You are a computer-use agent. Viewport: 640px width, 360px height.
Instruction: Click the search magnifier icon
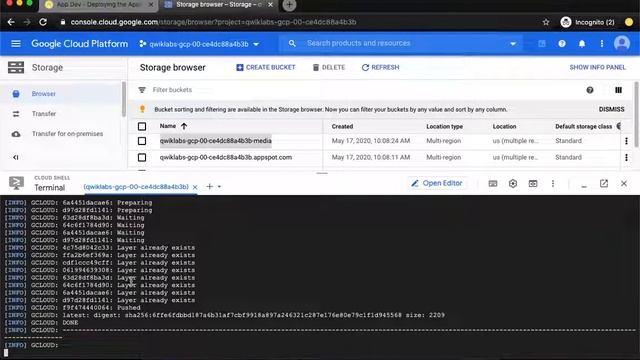[x=292, y=43]
